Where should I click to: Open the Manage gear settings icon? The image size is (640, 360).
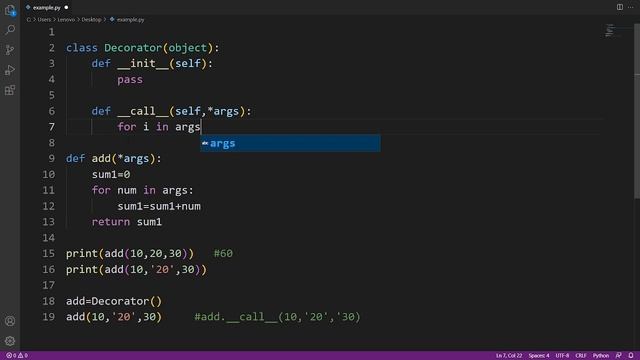[10, 341]
